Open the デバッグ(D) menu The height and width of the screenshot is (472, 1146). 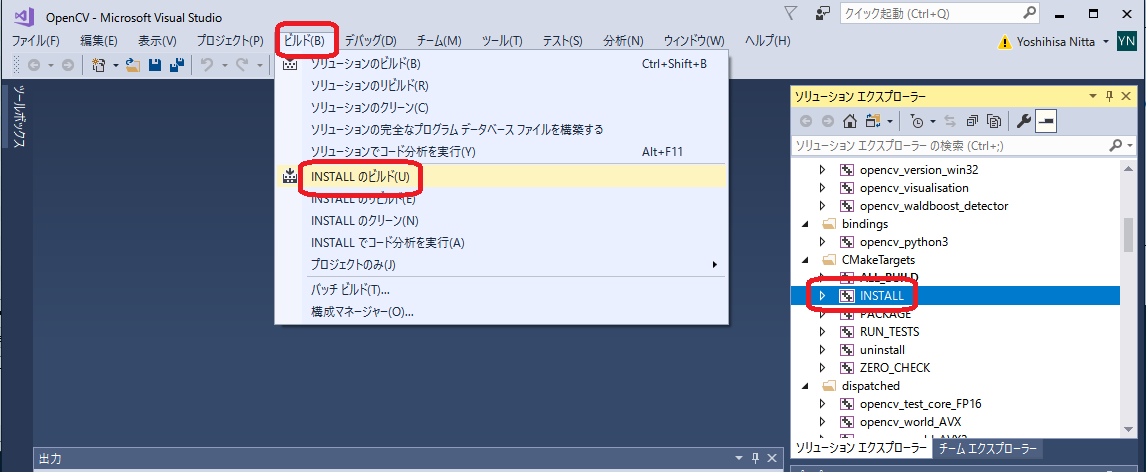[370, 41]
